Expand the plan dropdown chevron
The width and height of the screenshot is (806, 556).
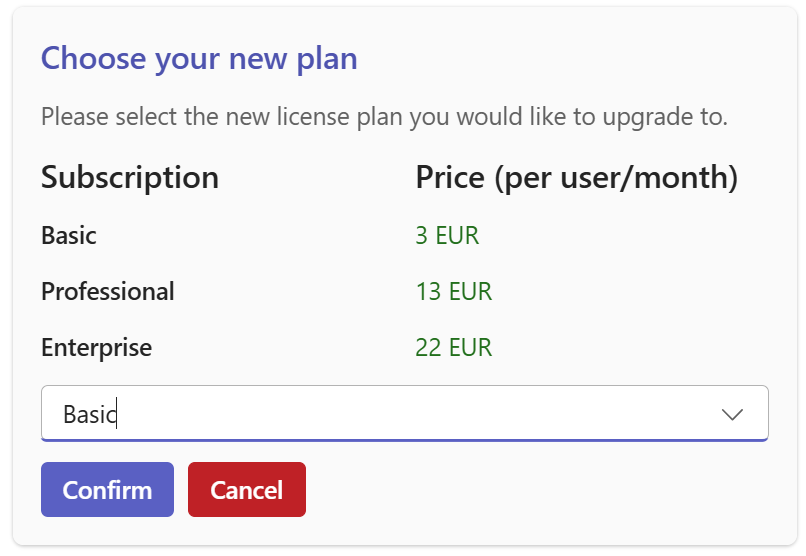coord(732,414)
